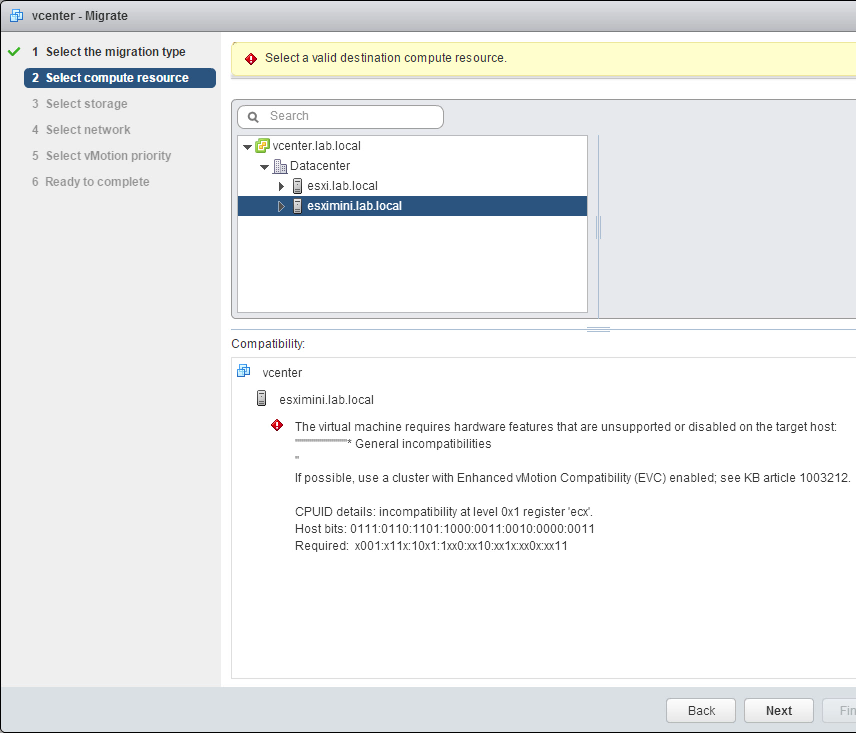This screenshot has width=856, height=733.
Task: Click the hardware features unsupported message
Action: pos(566,427)
